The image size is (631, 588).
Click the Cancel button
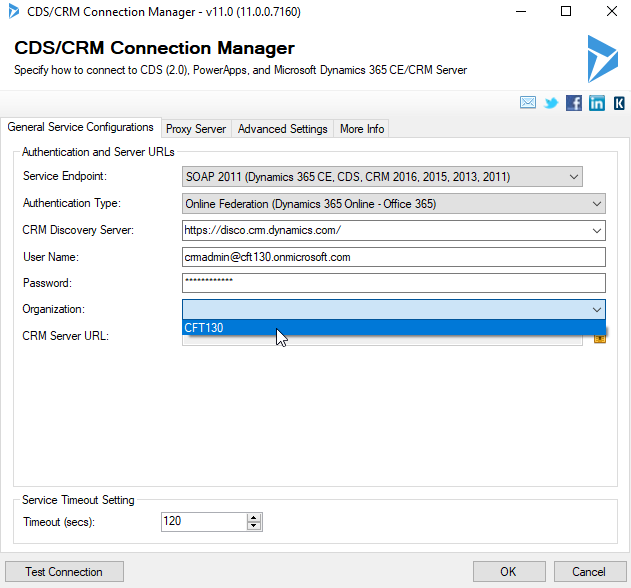tap(590, 571)
